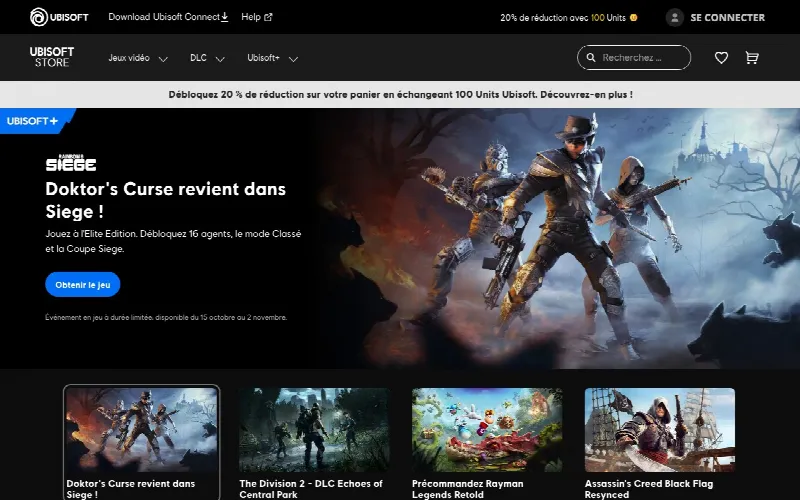The height and width of the screenshot is (500, 800).
Task: Expand the Jeux vidéo chevron
Action: pos(163,59)
